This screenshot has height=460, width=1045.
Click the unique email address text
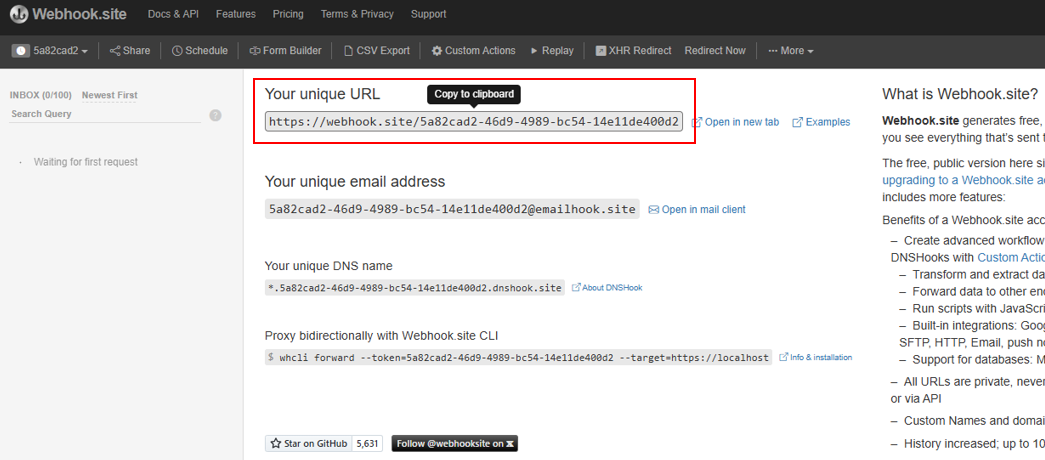click(x=452, y=209)
